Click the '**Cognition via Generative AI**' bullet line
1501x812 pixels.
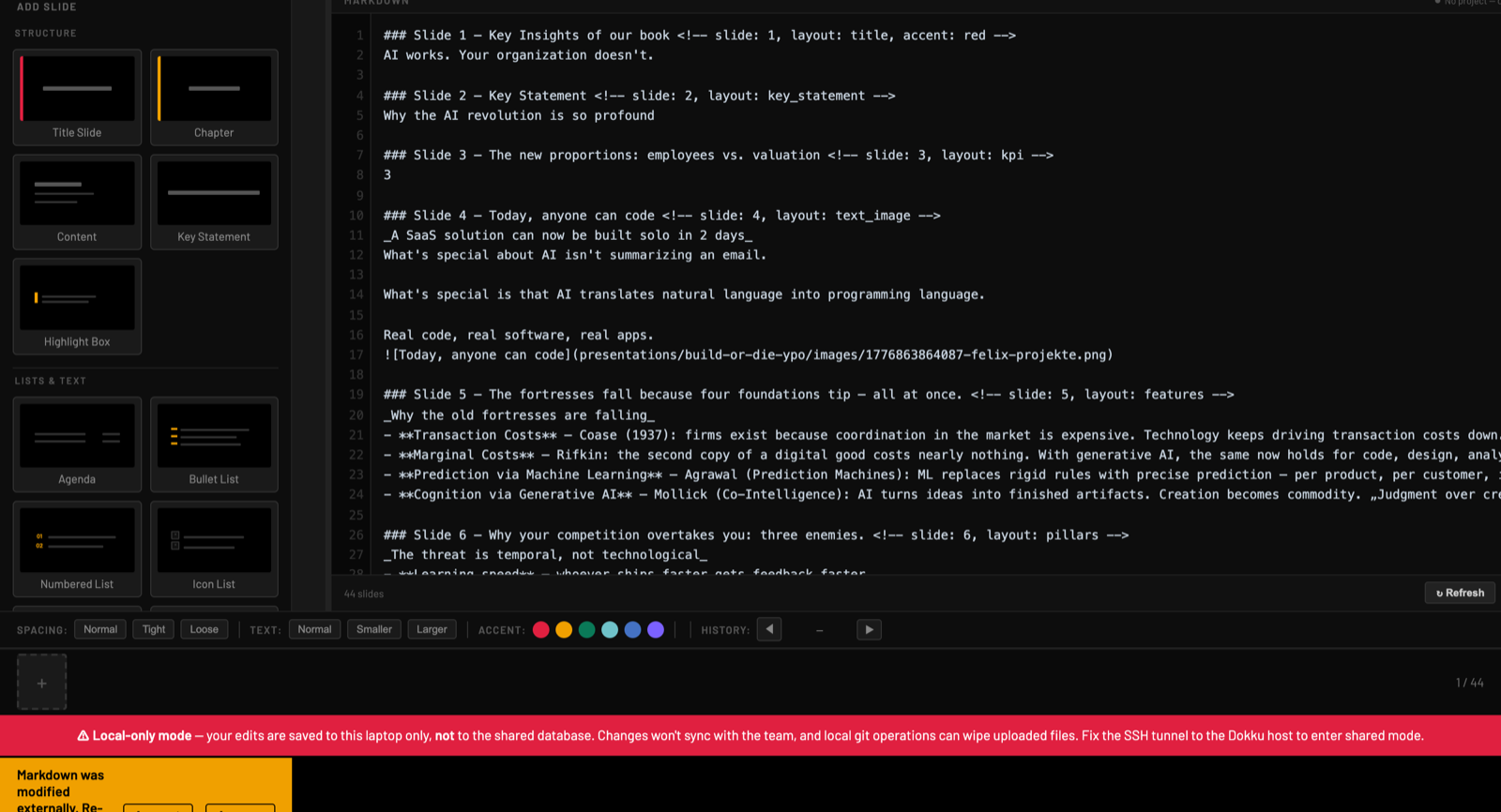941,494
